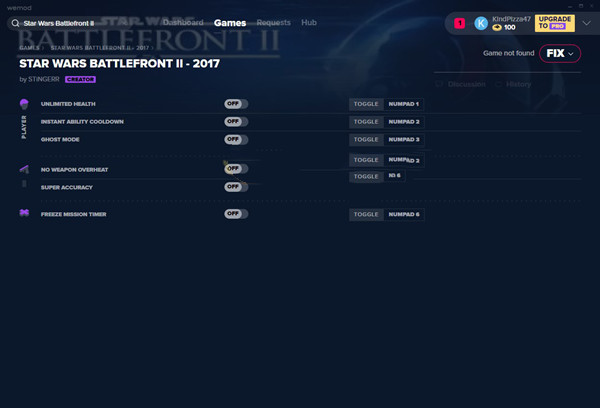Select the purple Player category icon
This screenshot has height=408, width=600.
(x=24, y=104)
